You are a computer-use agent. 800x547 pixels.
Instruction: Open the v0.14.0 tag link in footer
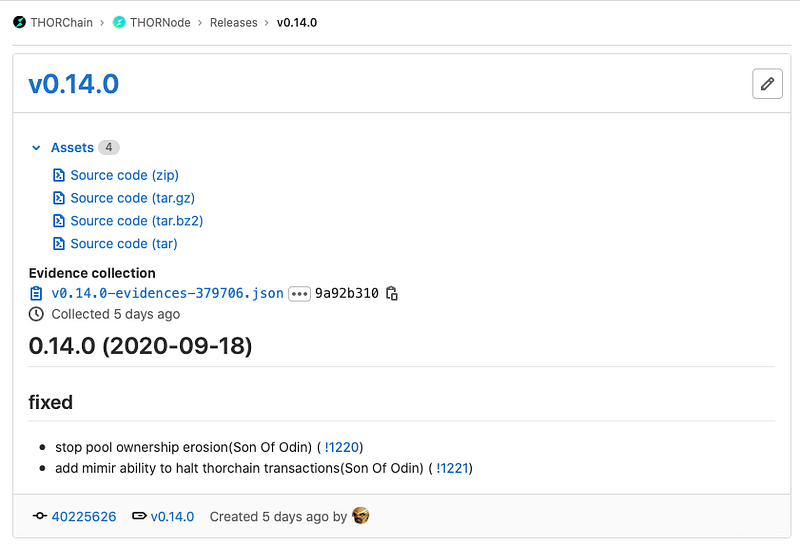tap(172, 516)
